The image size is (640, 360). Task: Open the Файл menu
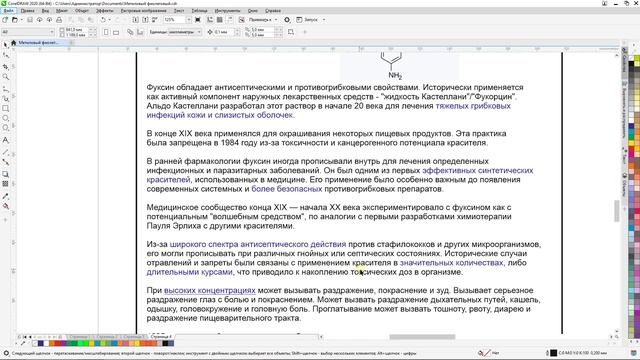tap(8, 11)
